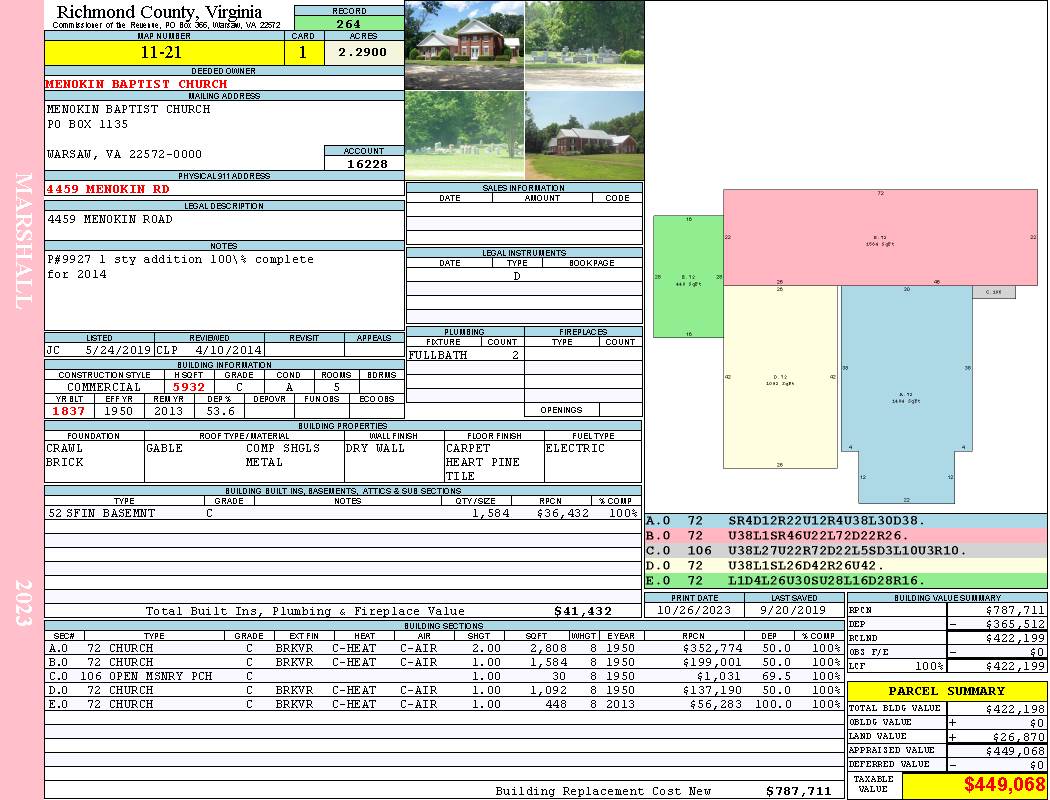Click Building Replacement Cost New $787,711
The image size is (1050, 800).
pos(798,791)
